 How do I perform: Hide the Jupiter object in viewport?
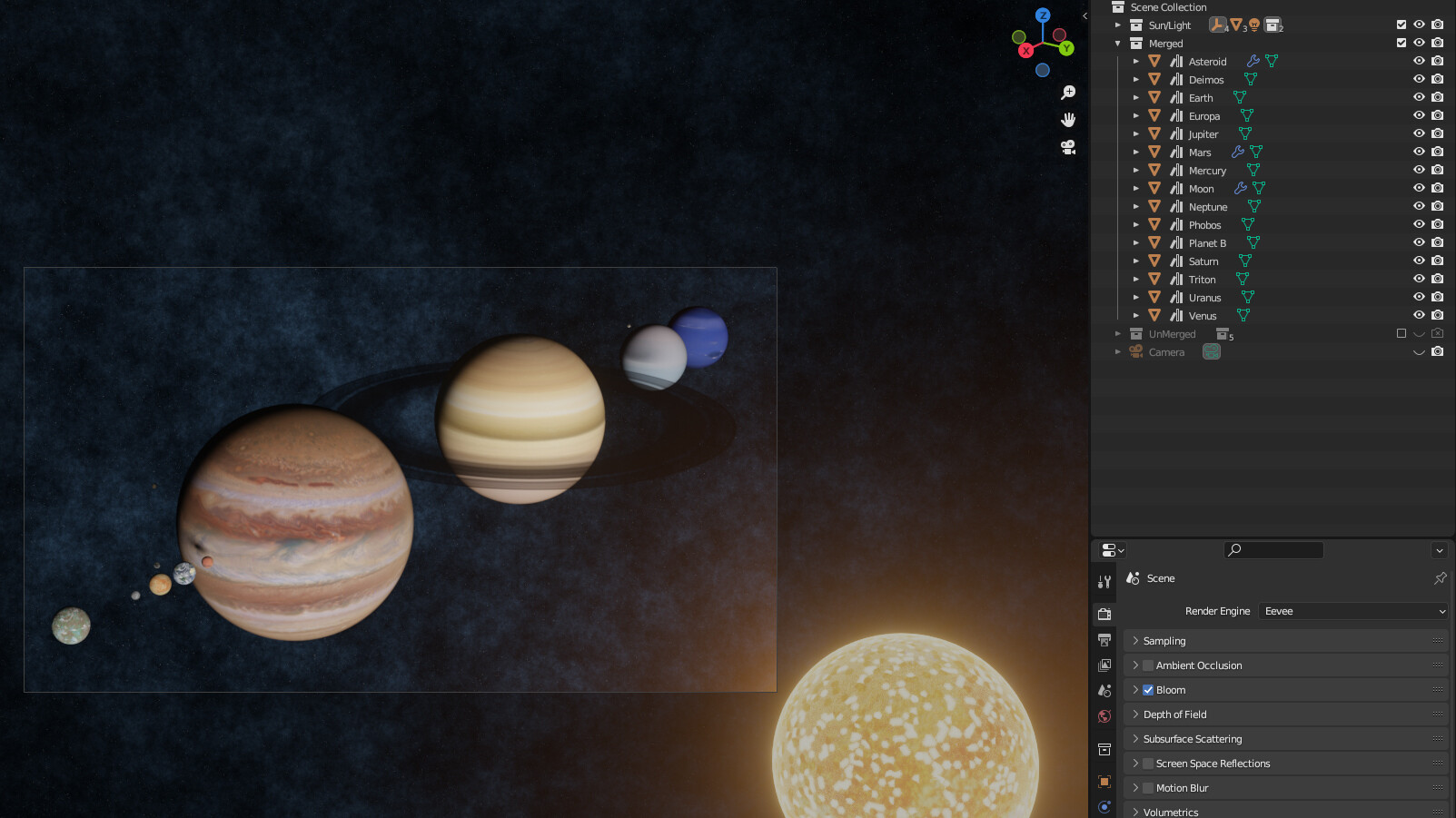click(1419, 133)
